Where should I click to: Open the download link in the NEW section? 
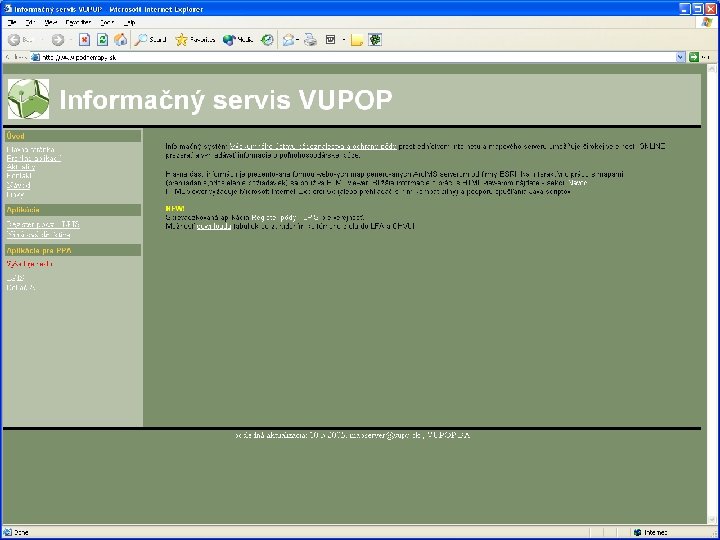[x=214, y=226]
